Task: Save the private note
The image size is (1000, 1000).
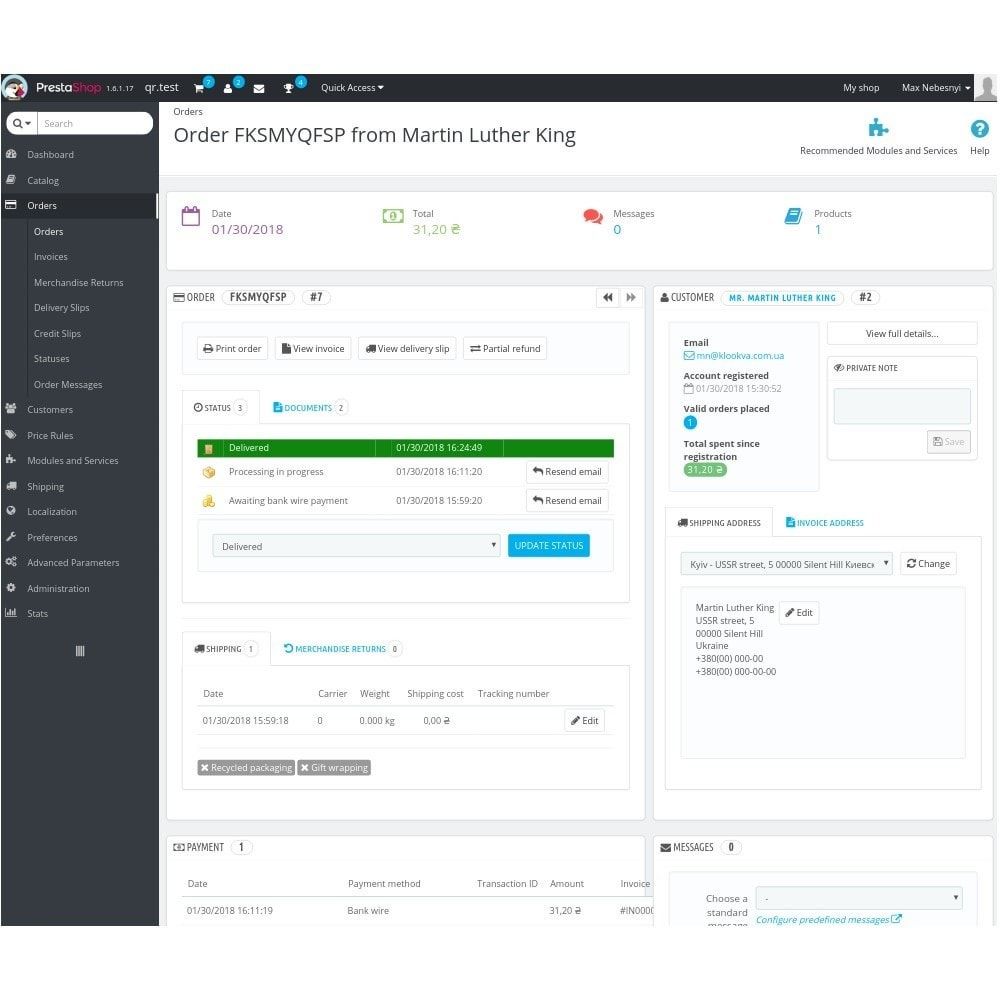Action: pos(948,442)
